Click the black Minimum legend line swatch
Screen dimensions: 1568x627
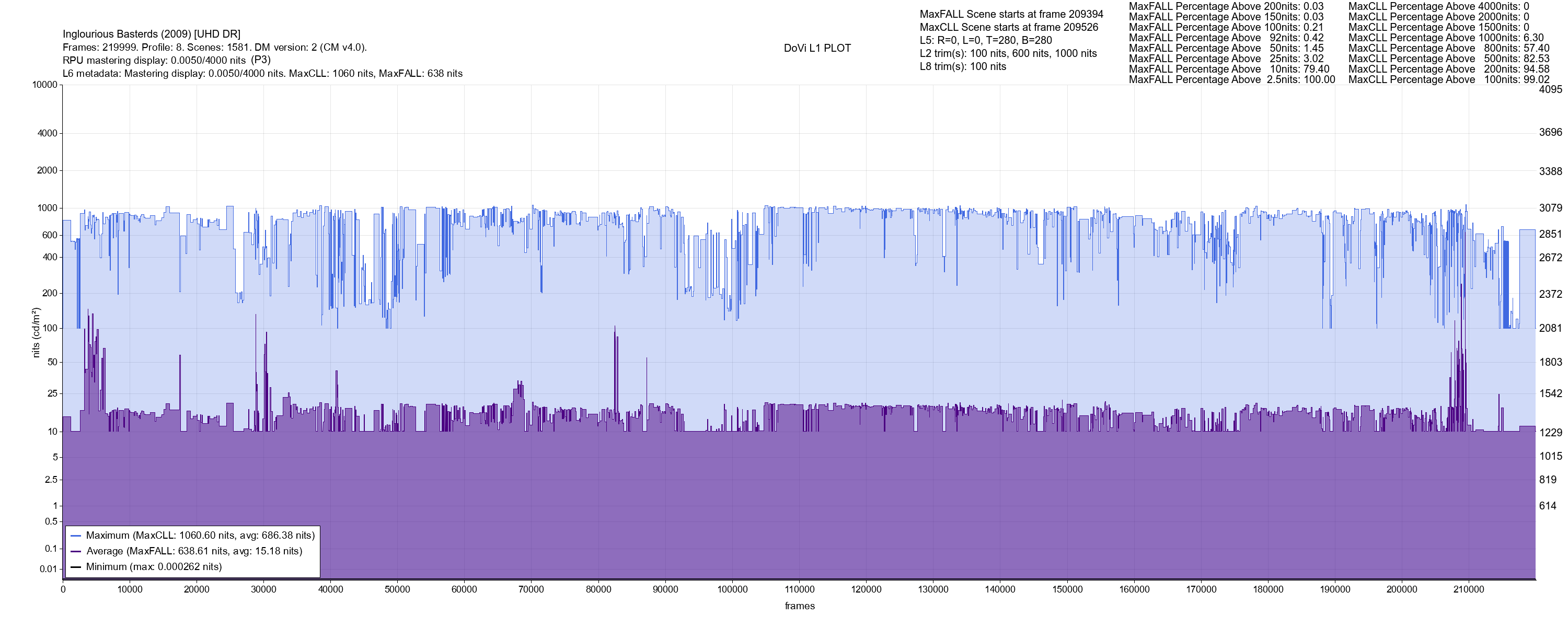[76, 567]
